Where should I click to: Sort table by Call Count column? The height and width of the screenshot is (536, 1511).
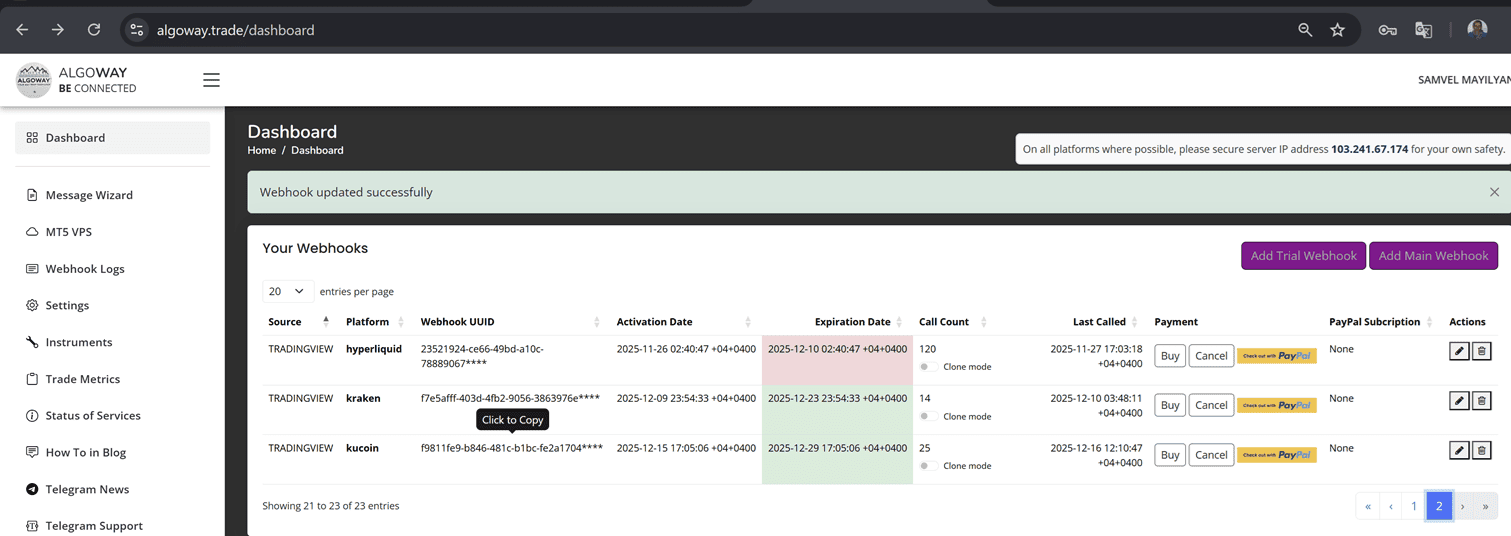953,322
